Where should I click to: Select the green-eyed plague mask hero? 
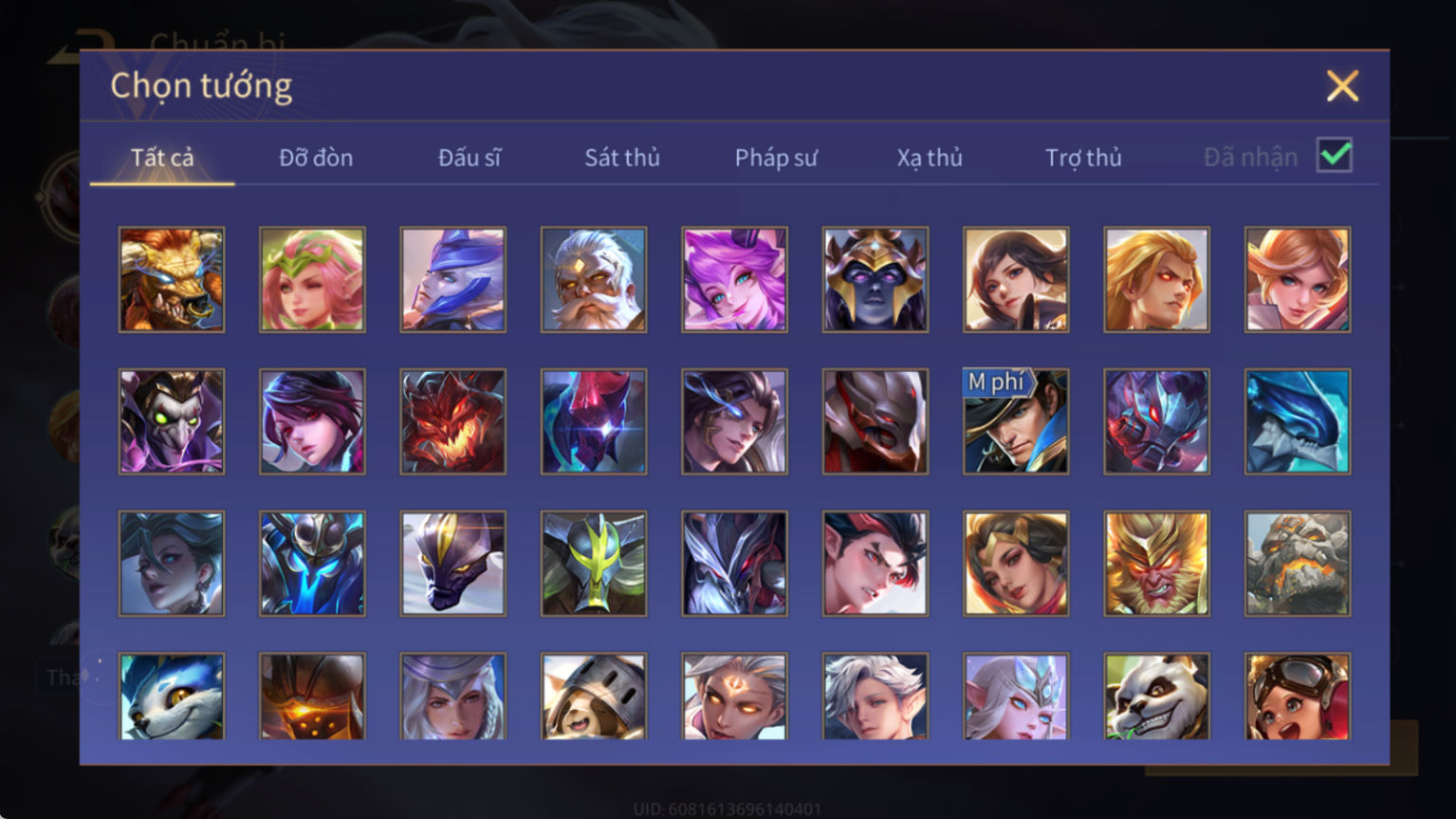tap(172, 421)
